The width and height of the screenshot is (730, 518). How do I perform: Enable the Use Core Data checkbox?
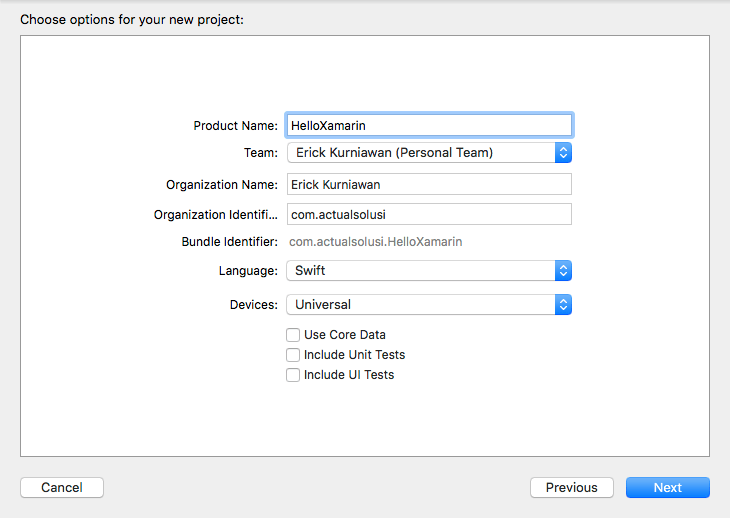[x=293, y=335]
